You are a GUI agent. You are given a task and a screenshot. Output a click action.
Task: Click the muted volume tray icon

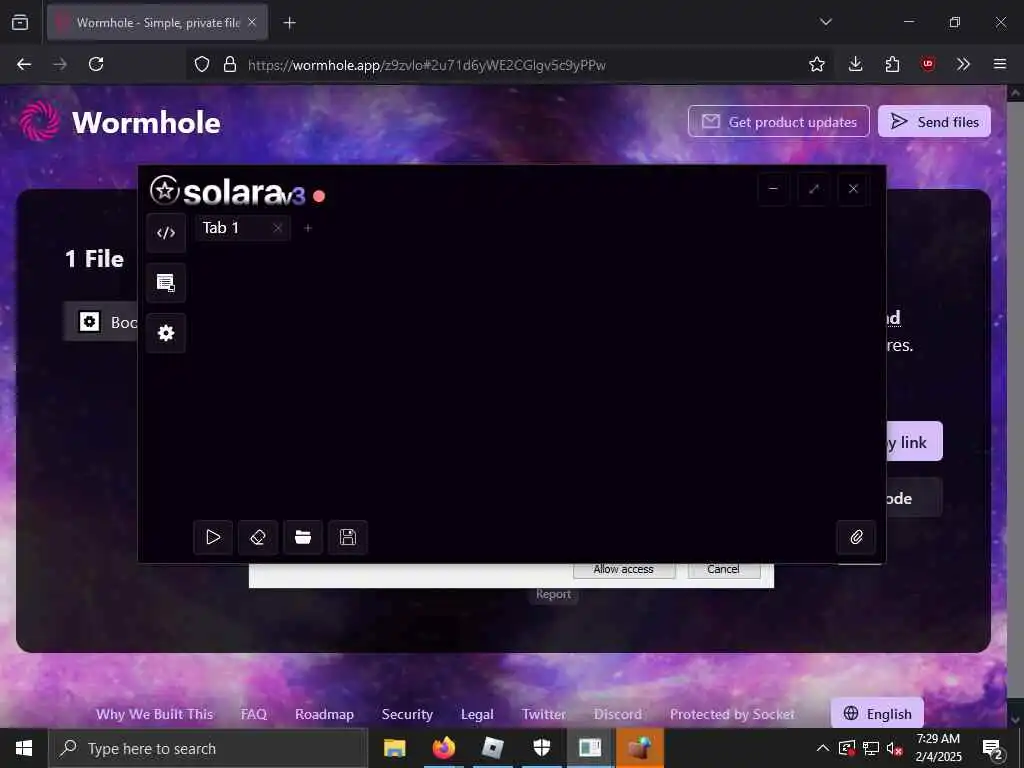click(x=894, y=748)
